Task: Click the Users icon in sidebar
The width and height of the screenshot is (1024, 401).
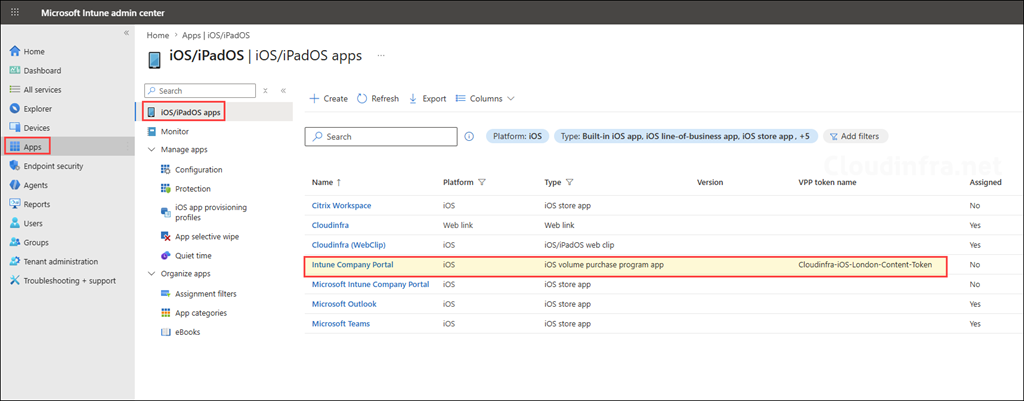Action: pyautogui.click(x=15, y=223)
